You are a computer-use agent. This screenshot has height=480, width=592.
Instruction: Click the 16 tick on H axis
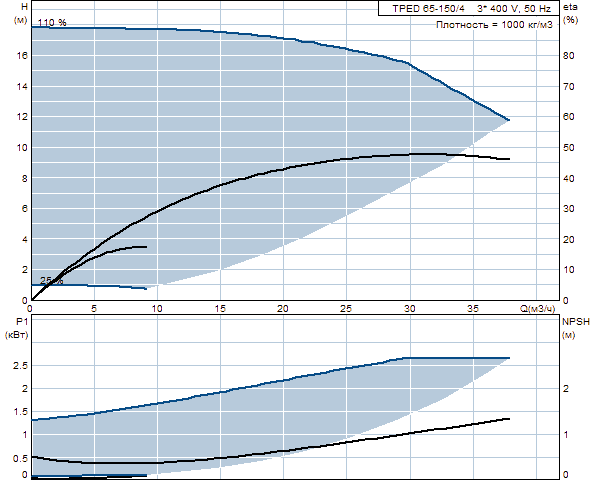pyautogui.click(x=22, y=56)
